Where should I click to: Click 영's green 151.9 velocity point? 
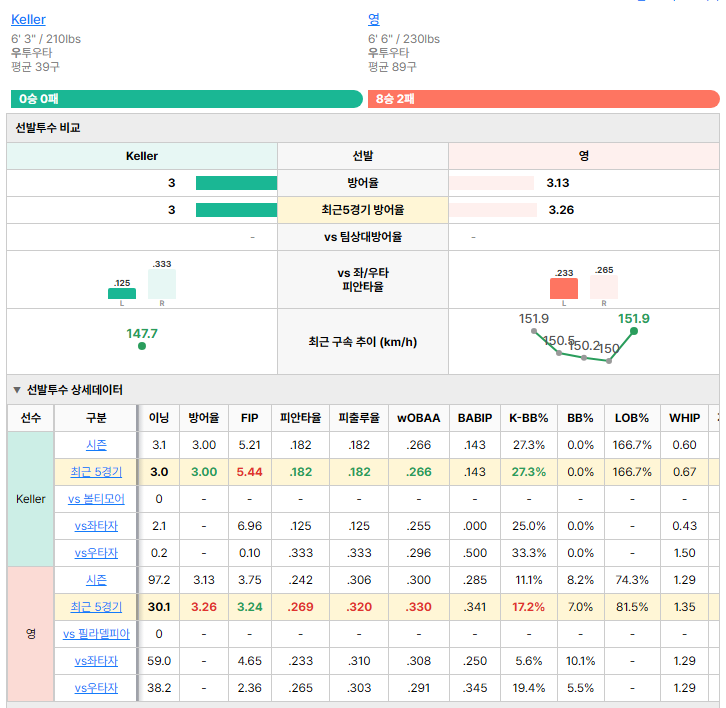pos(634,331)
